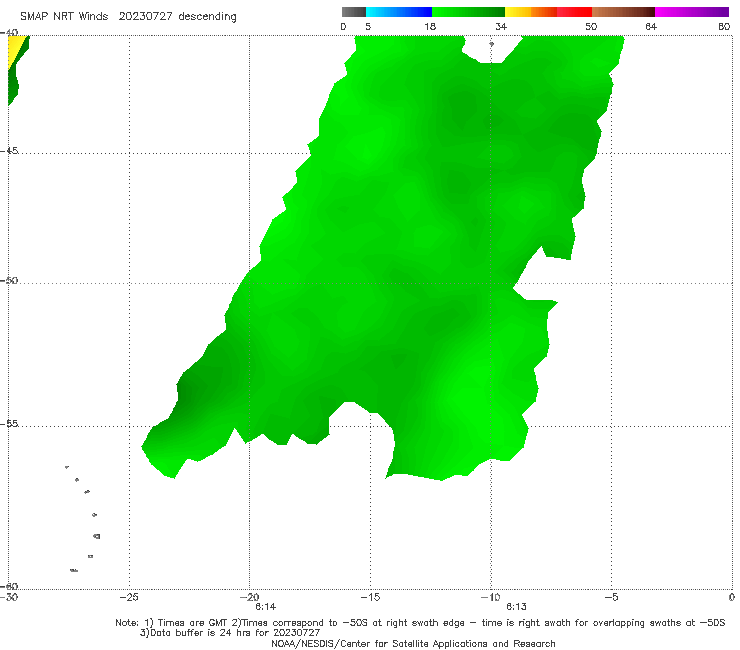Click the note '3)Data buffer is 24 hrs'
The image size is (740, 650).
pos(230,633)
